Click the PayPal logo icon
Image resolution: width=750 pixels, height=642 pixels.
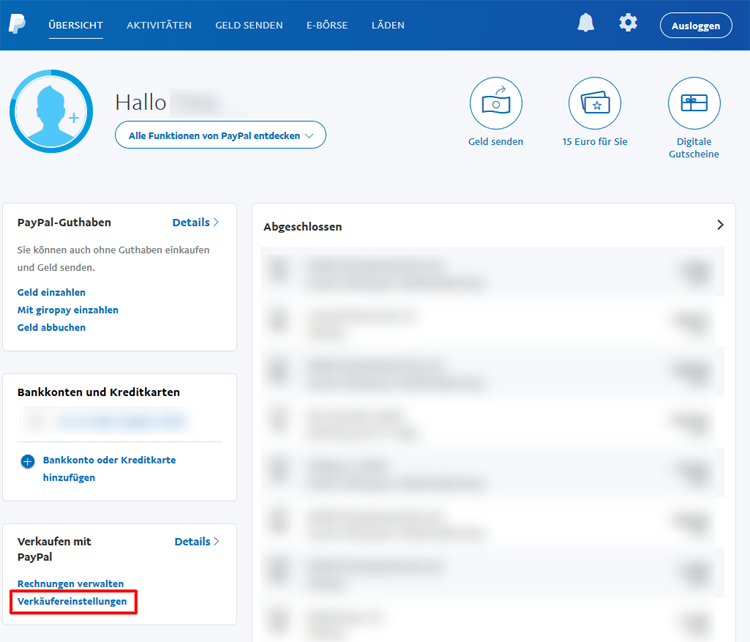point(17,24)
